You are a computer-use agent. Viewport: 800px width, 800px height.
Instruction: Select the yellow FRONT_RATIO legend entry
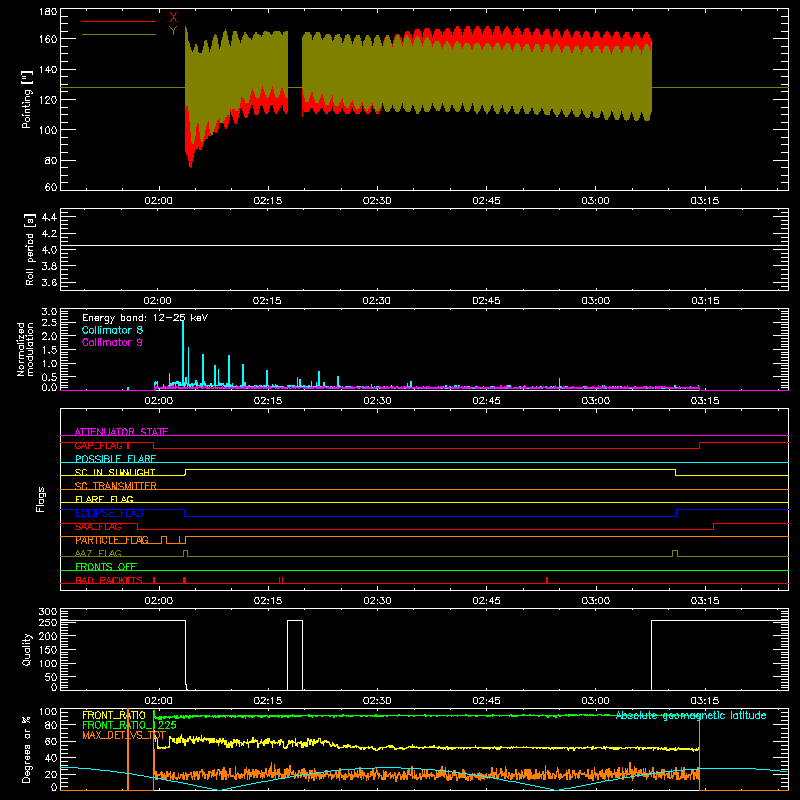click(x=114, y=715)
